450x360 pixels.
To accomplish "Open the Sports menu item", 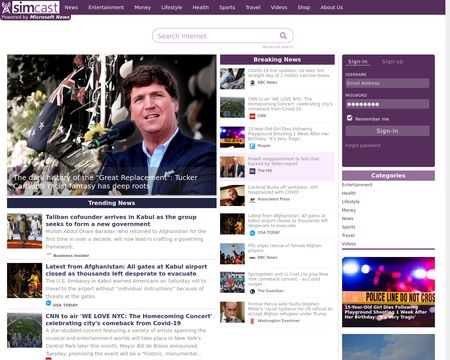I will pos(227,7).
